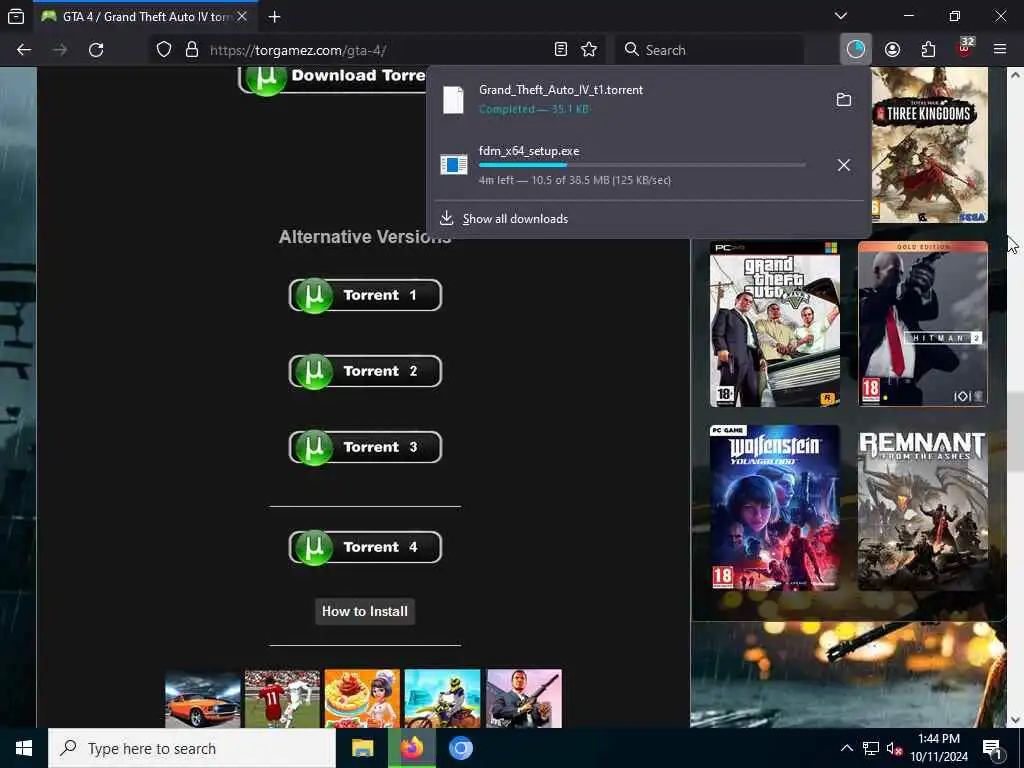
Task: Click the fdm_x64_setup.exe download progress bar
Action: [x=642, y=165]
